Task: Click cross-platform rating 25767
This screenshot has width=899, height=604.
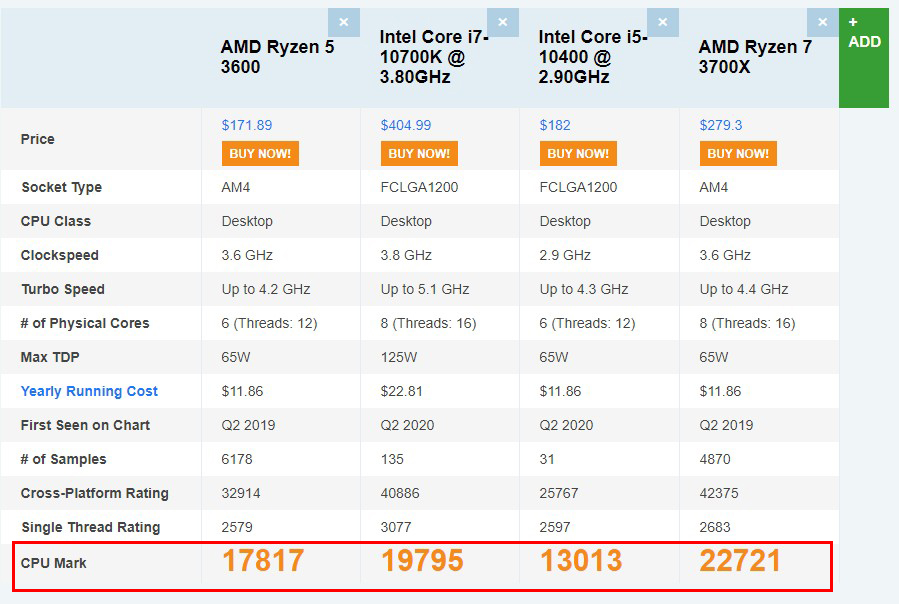Action: pyautogui.click(x=558, y=493)
